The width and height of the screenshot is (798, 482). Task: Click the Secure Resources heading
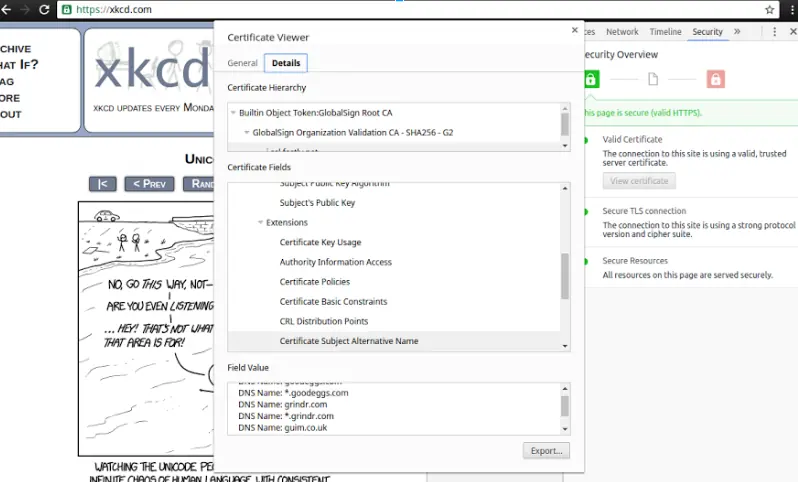pos(635,261)
